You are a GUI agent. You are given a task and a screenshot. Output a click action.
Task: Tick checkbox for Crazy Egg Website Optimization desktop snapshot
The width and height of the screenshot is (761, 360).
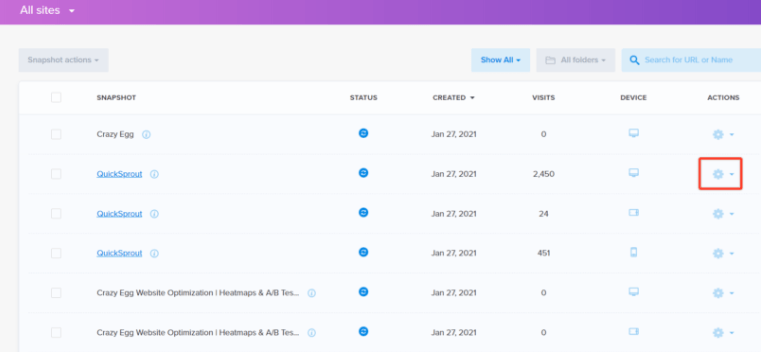(56, 293)
